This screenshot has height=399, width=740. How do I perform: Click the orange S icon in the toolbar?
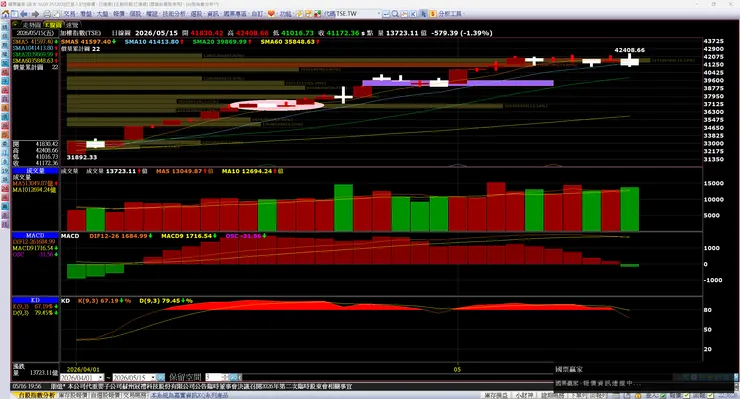click(x=432, y=14)
